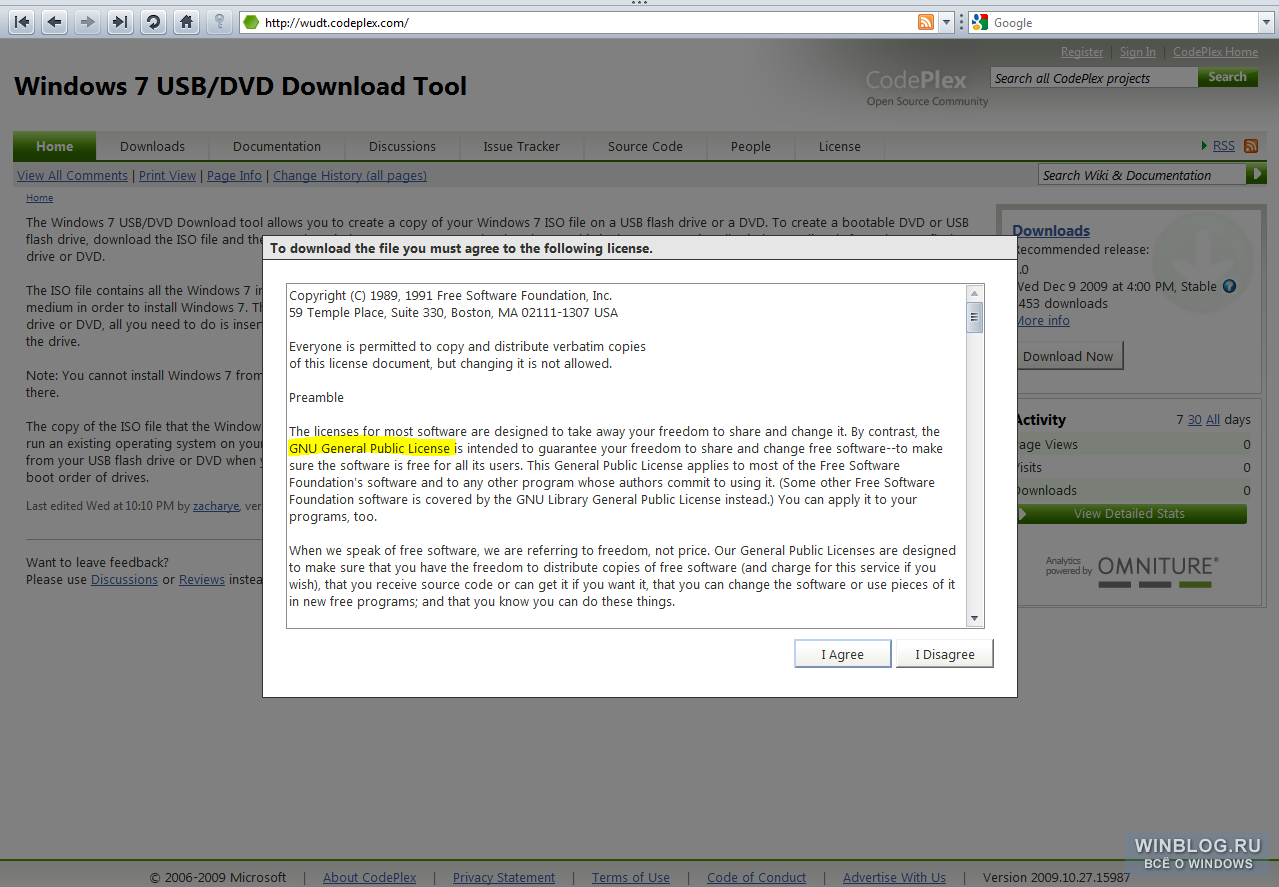Image resolution: width=1279 pixels, height=887 pixels.
Task: Click the Windows 7 USB/DVD Download Tool title
Action: (x=241, y=86)
